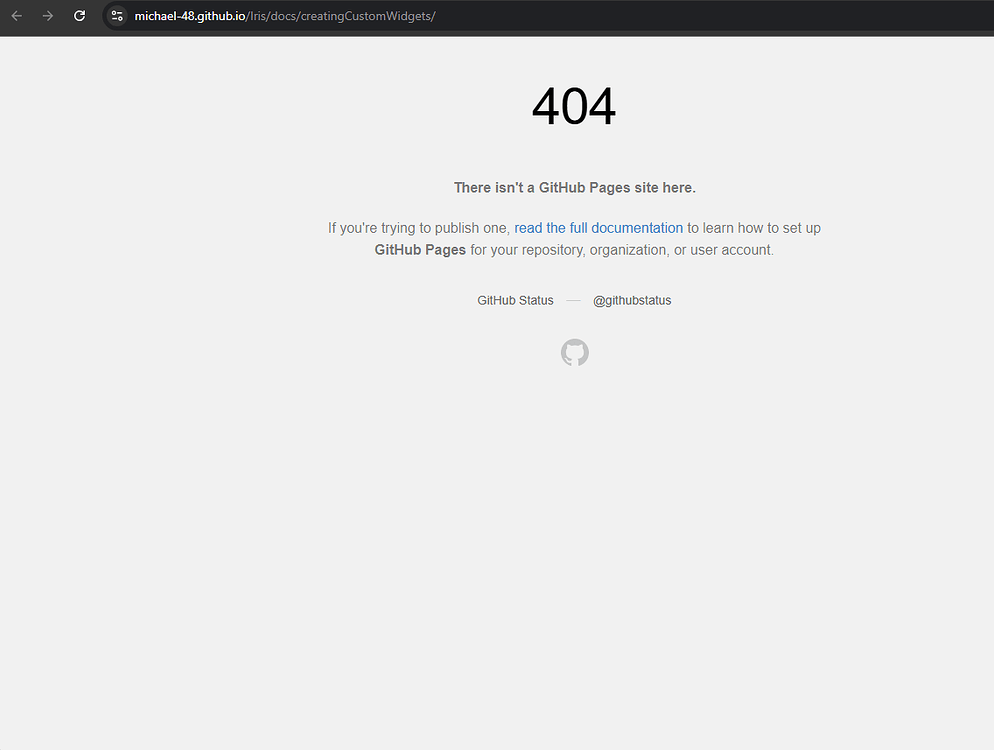Click the large 404 heading

click(574, 106)
